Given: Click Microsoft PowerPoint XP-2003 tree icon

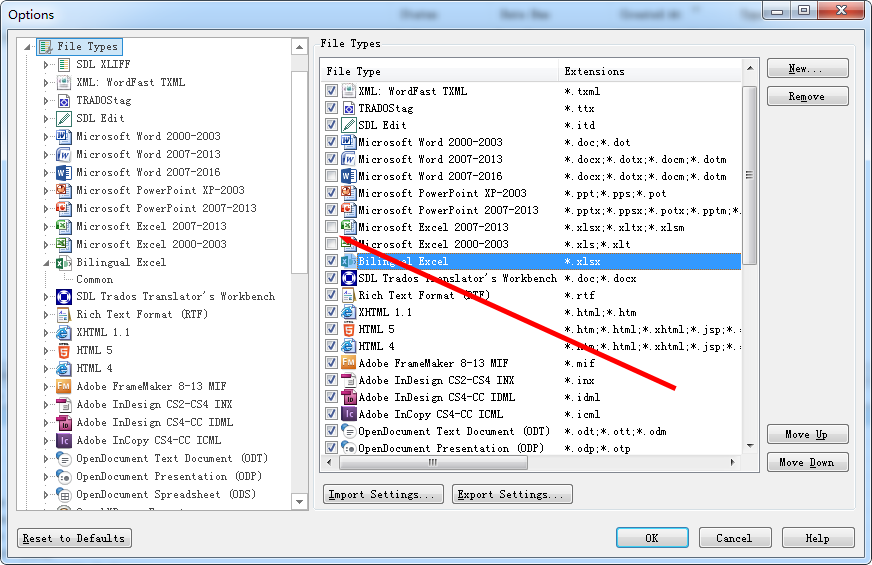Looking at the screenshot, I should pyautogui.click(x=64, y=190).
